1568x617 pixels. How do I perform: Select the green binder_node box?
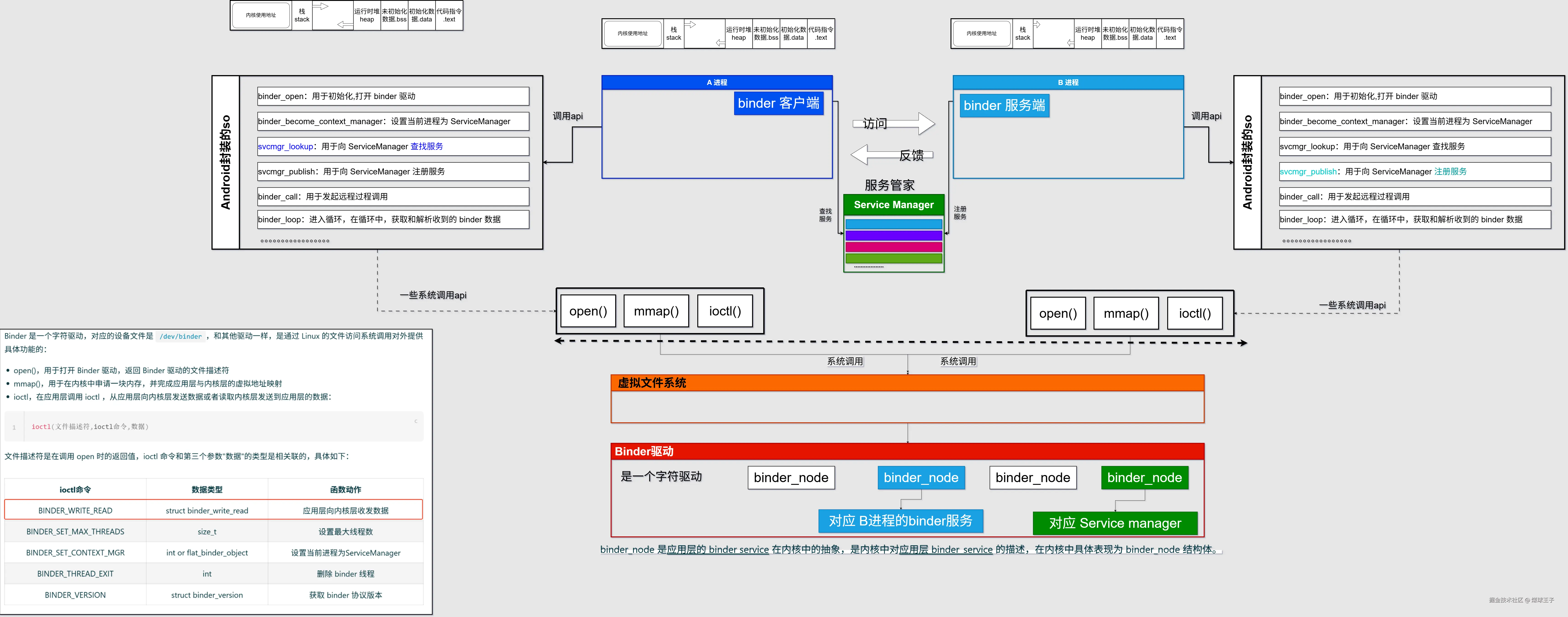[x=1145, y=478]
